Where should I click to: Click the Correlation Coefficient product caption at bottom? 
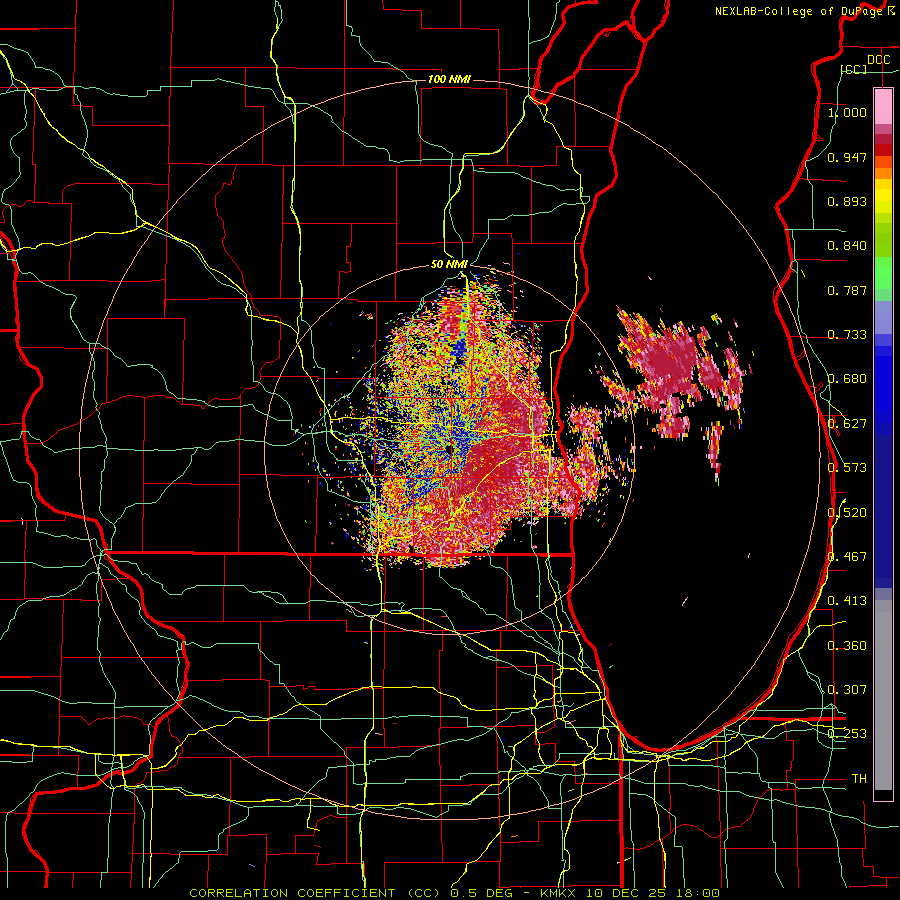[x=454, y=893]
